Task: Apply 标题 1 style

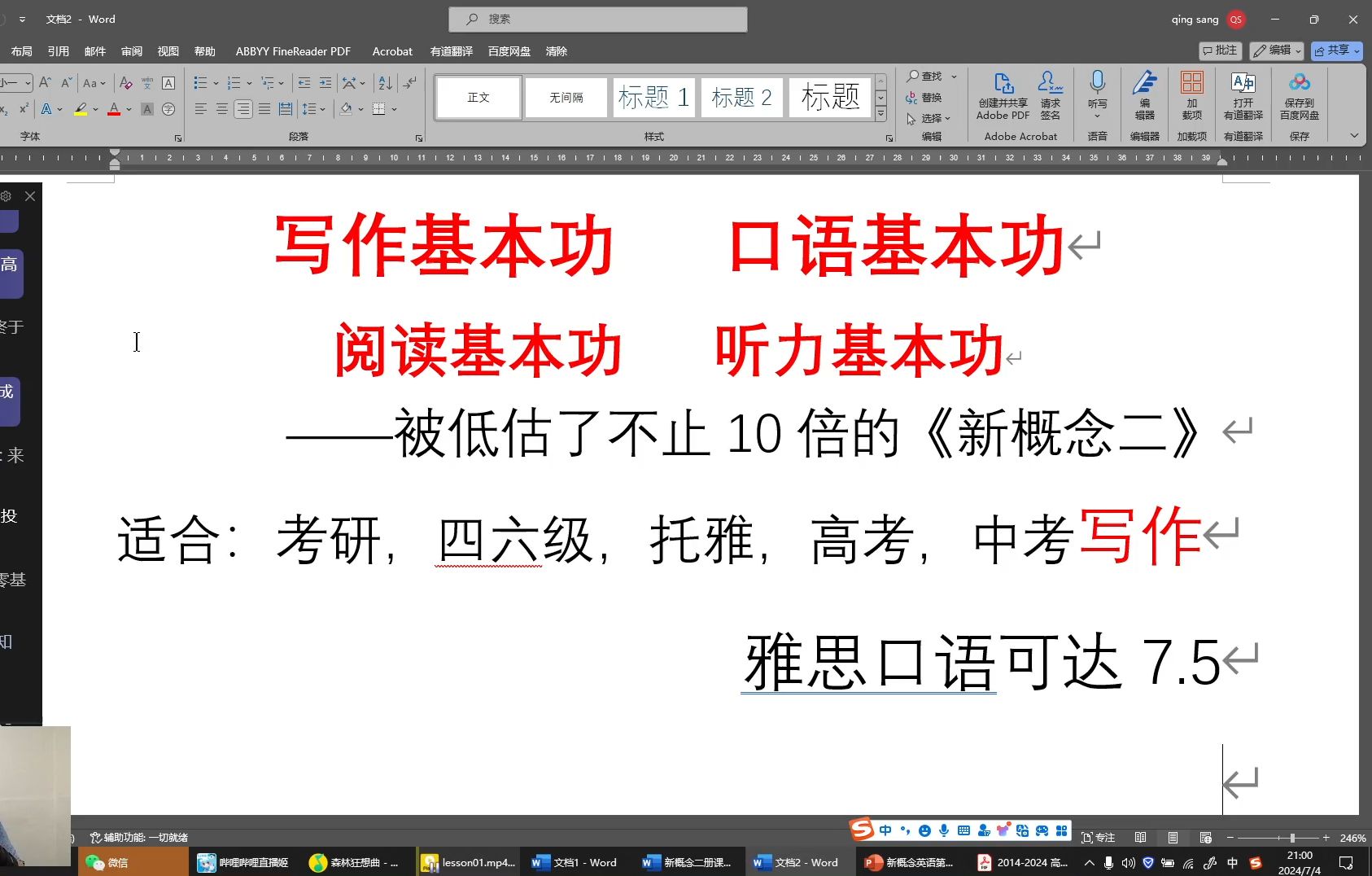Action: (x=654, y=98)
